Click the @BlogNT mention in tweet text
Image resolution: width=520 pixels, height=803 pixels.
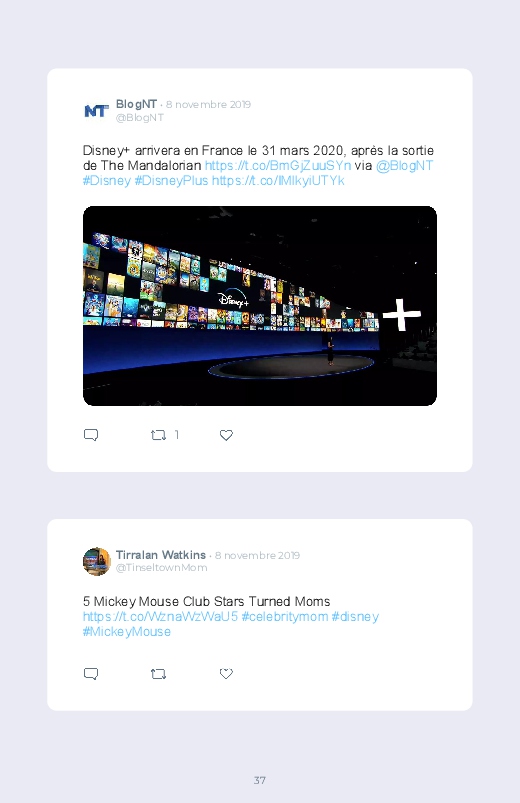tap(404, 165)
